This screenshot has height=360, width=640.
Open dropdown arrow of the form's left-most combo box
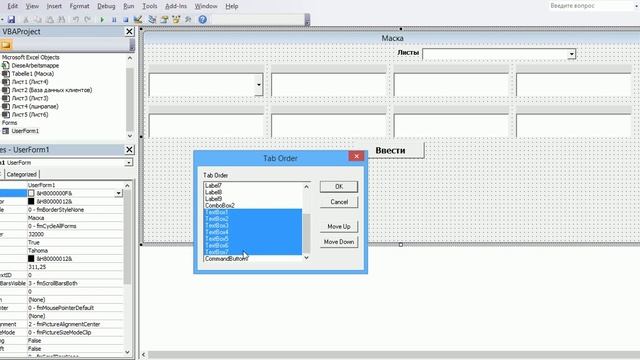tap(258, 85)
